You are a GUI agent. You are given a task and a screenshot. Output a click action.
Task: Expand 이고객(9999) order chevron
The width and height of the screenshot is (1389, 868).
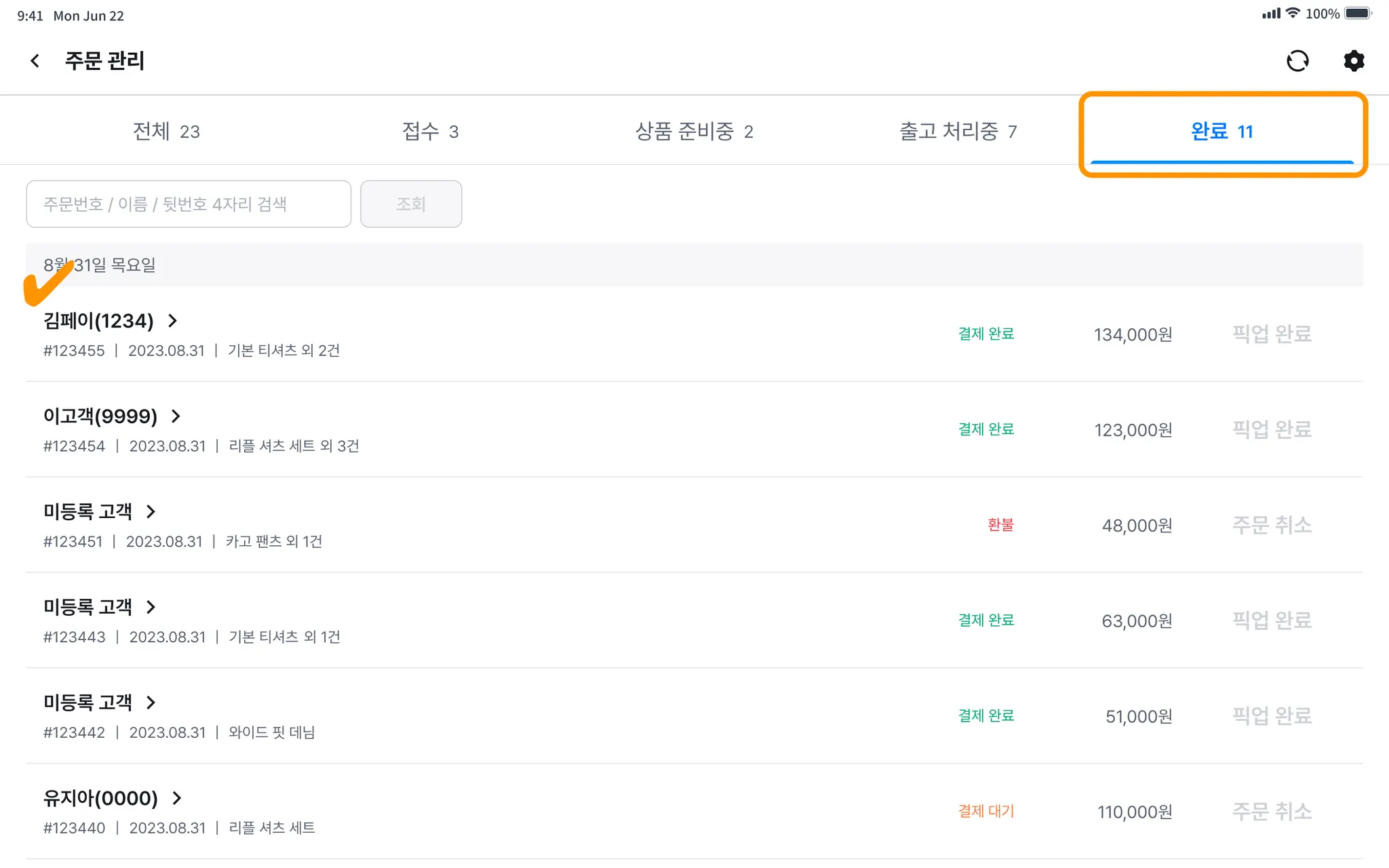[x=176, y=416]
